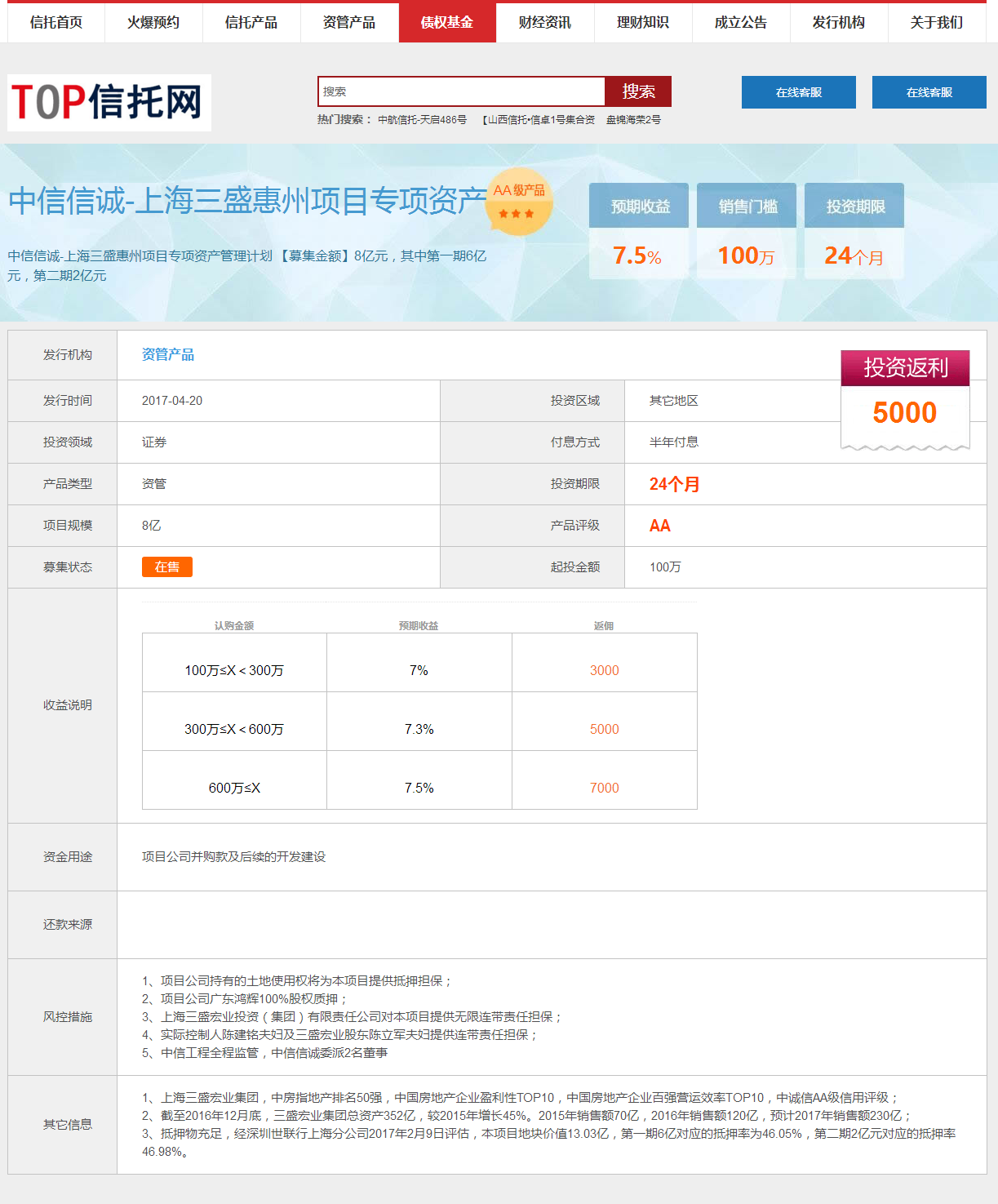Click the AA级产品 rating badge
This screenshot has width=998, height=1204.
[519, 202]
